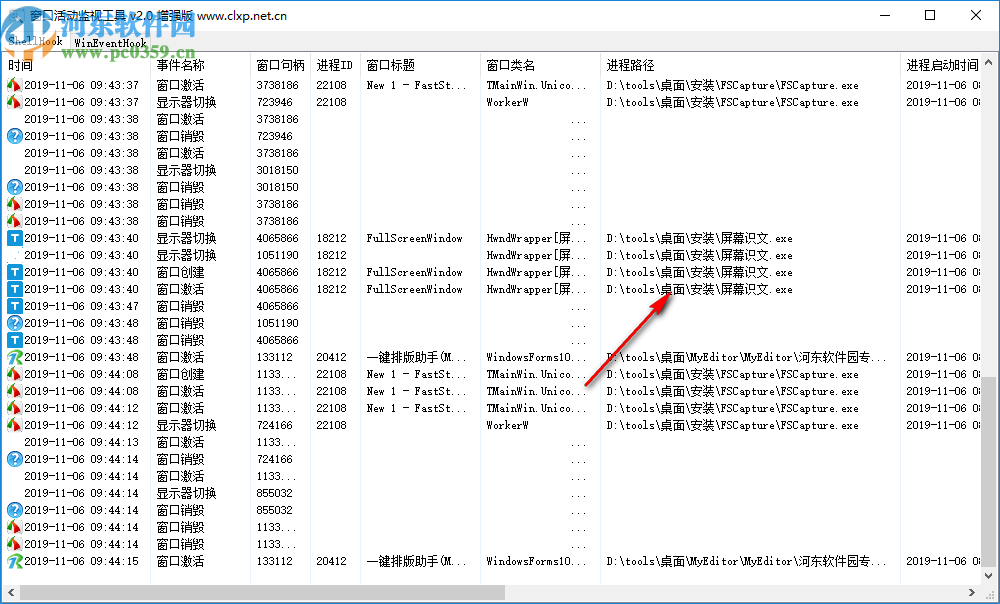Click FSCapture icon on 09:44:08 窗口激活 row

[x=14, y=391]
